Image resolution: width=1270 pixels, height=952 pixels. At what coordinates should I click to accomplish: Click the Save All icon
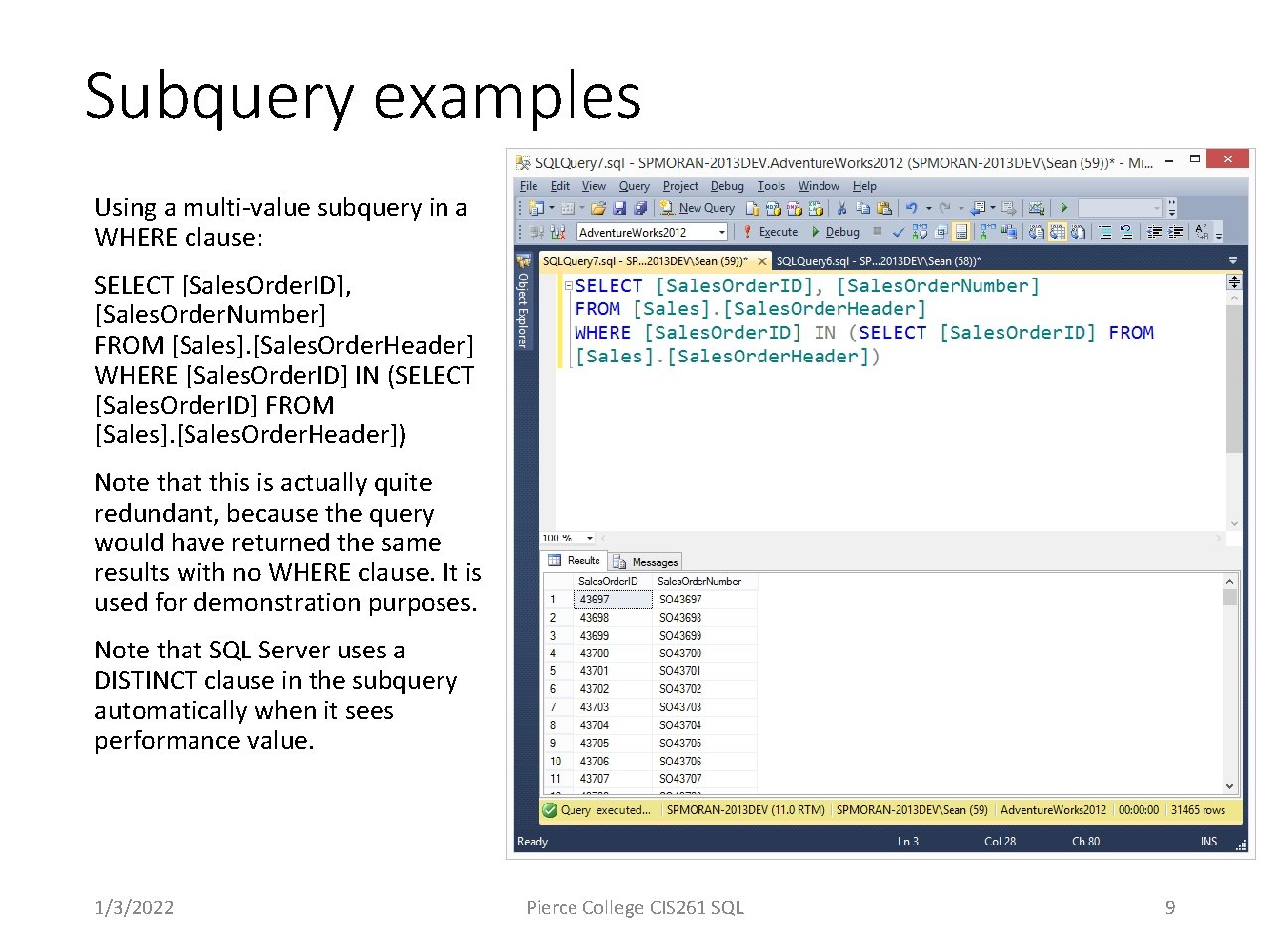point(641,208)
